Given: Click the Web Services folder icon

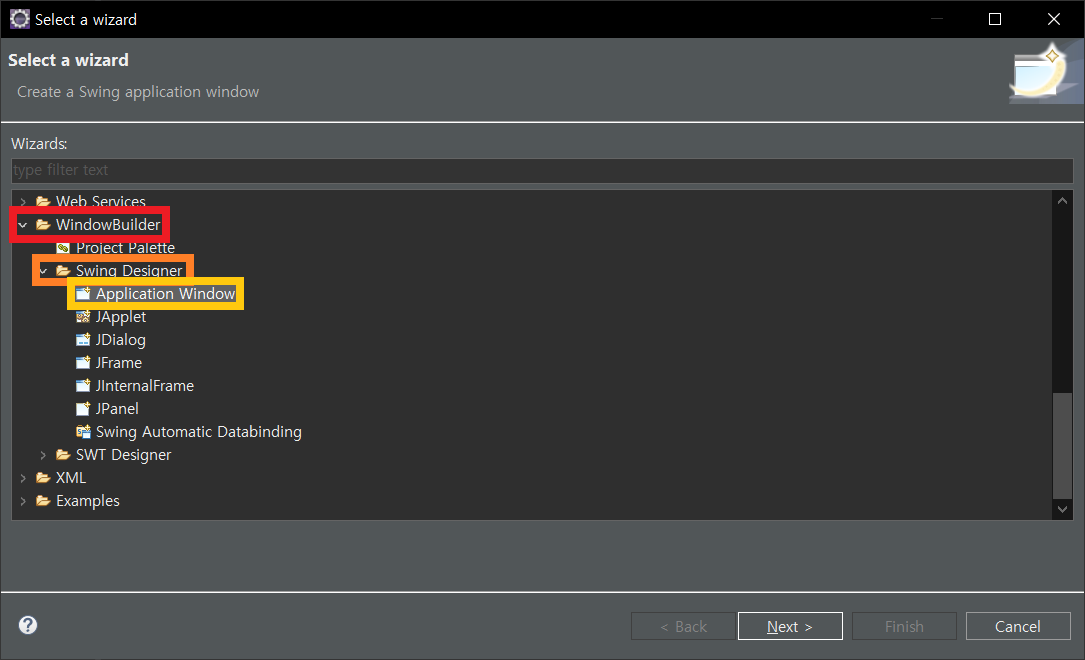Looking at the screenshot, I should click(x=44, y=201).
